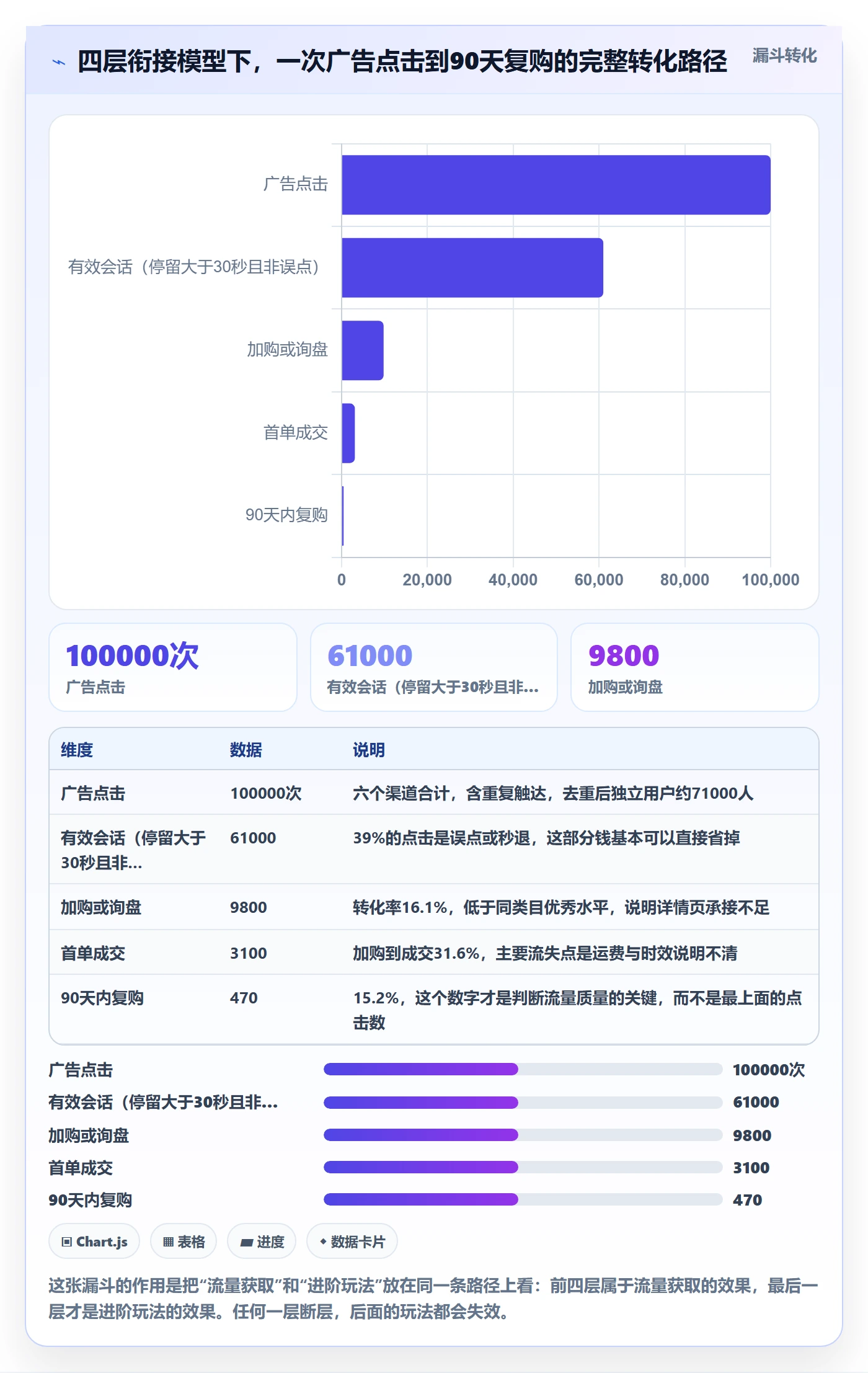The width and height of the screenshot is (868, 1373).
Task: Click the description starting 15.2%
Action: click(x=578, y=1010)
